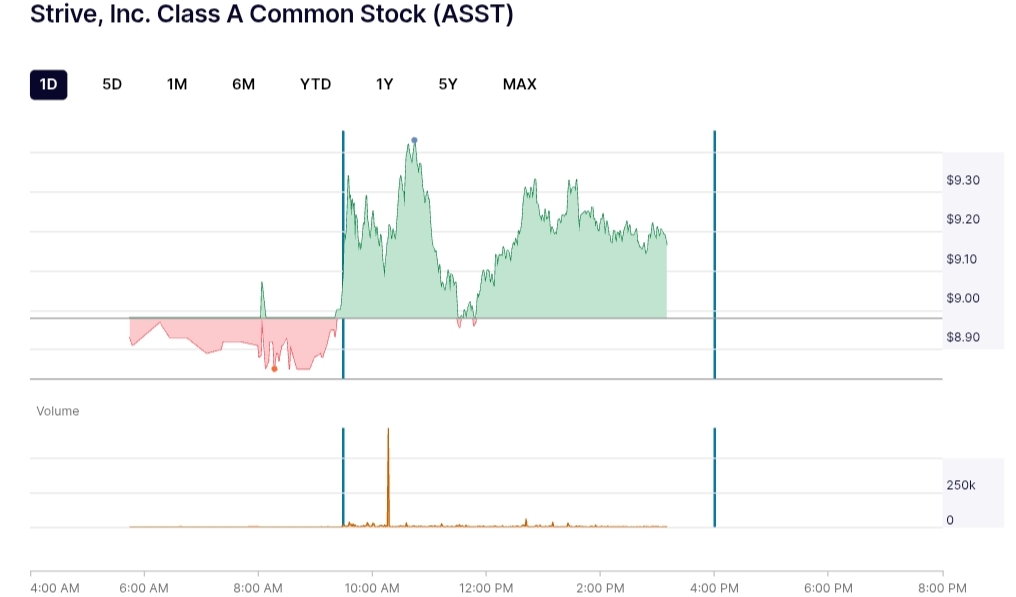
Task: Click the 4:00 PM time axis label
Action: click(x=714, y=588)
